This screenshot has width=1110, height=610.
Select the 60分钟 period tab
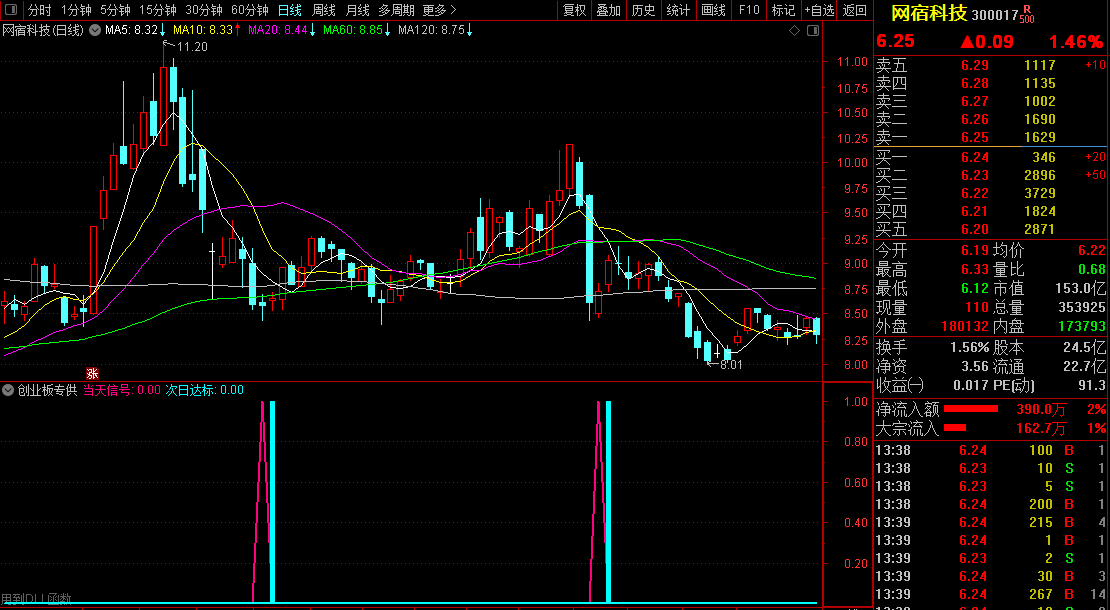point(249,10)
